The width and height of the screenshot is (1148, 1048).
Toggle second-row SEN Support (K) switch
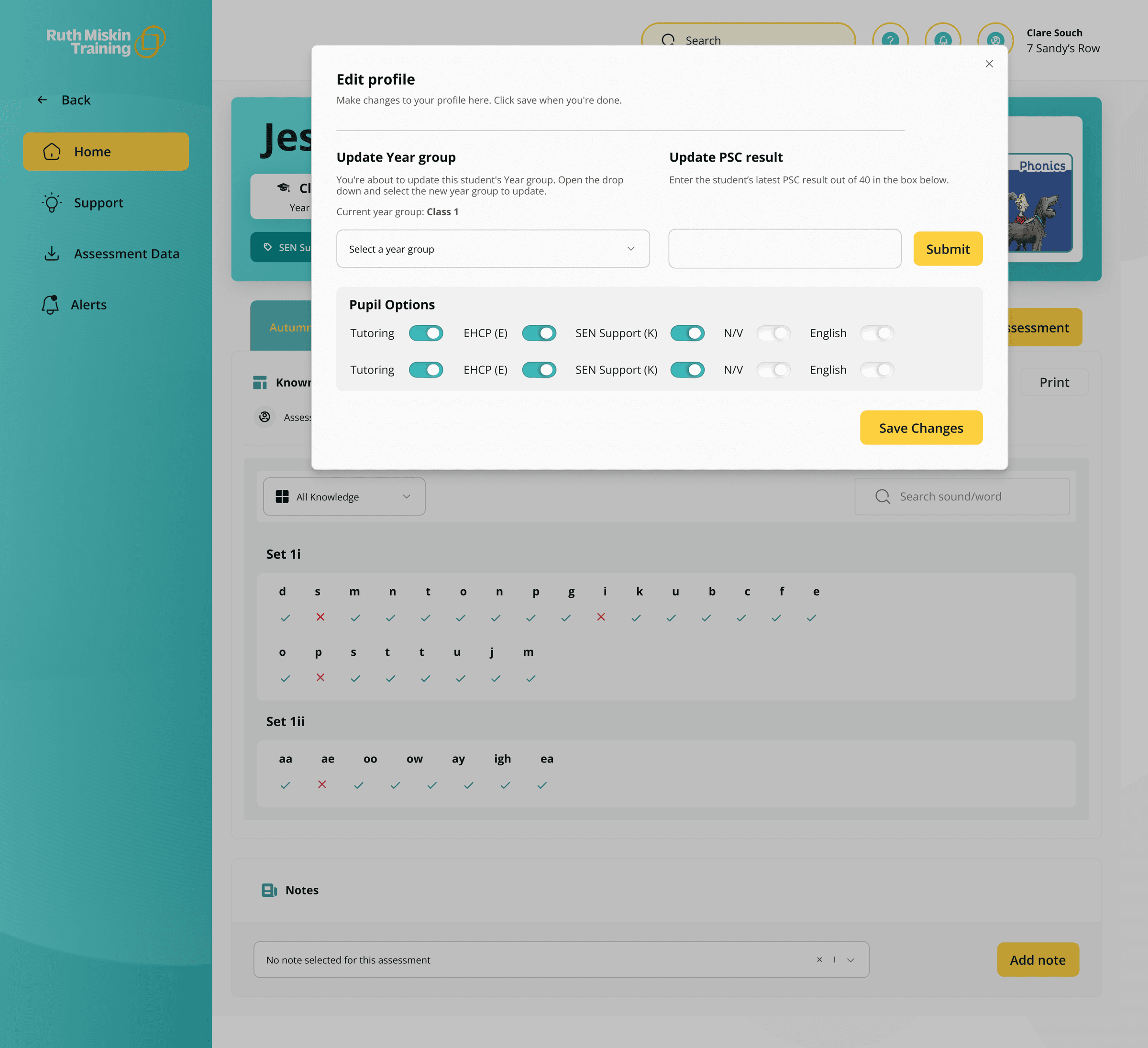(687, 370)
